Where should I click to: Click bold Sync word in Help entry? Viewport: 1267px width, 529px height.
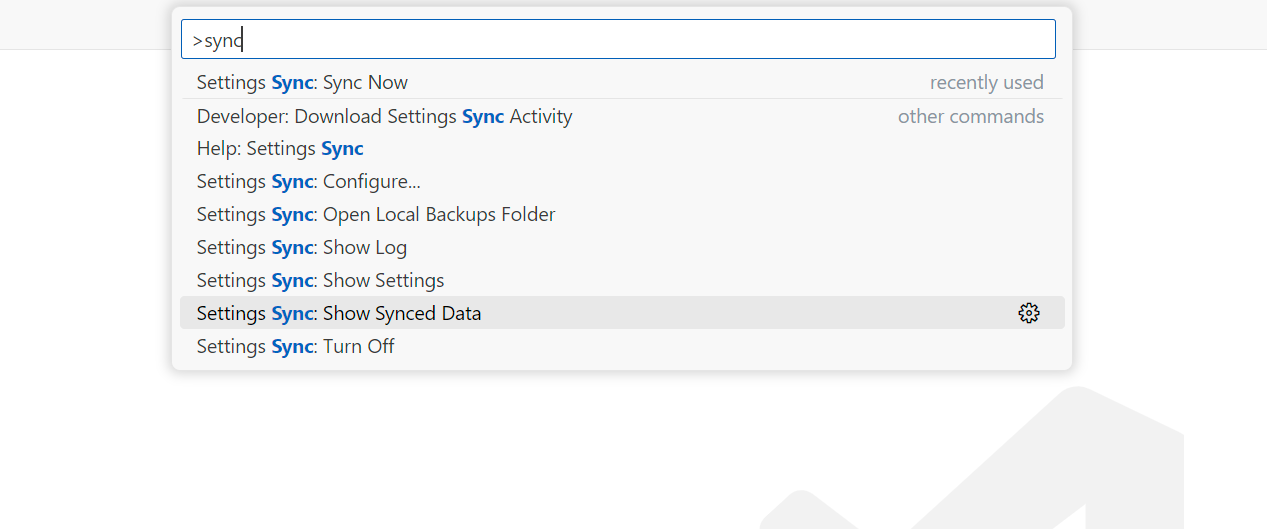(x=342, y=149)
